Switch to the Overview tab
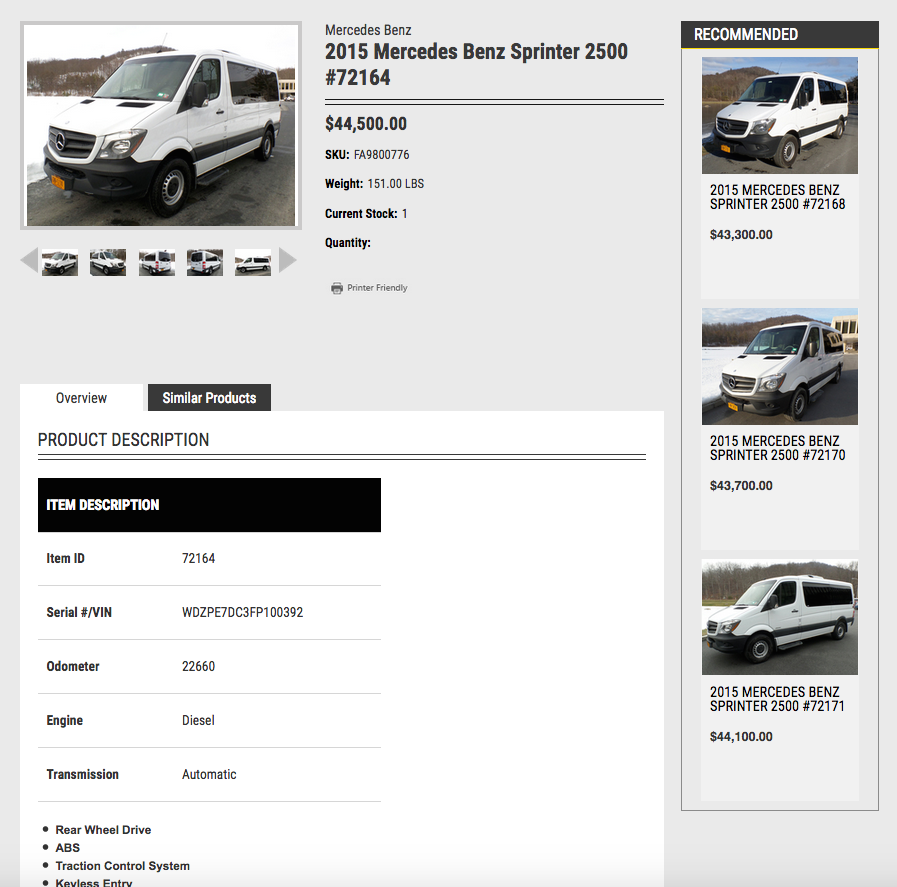Viewport: 897px width, 887px height. point(81,398)
